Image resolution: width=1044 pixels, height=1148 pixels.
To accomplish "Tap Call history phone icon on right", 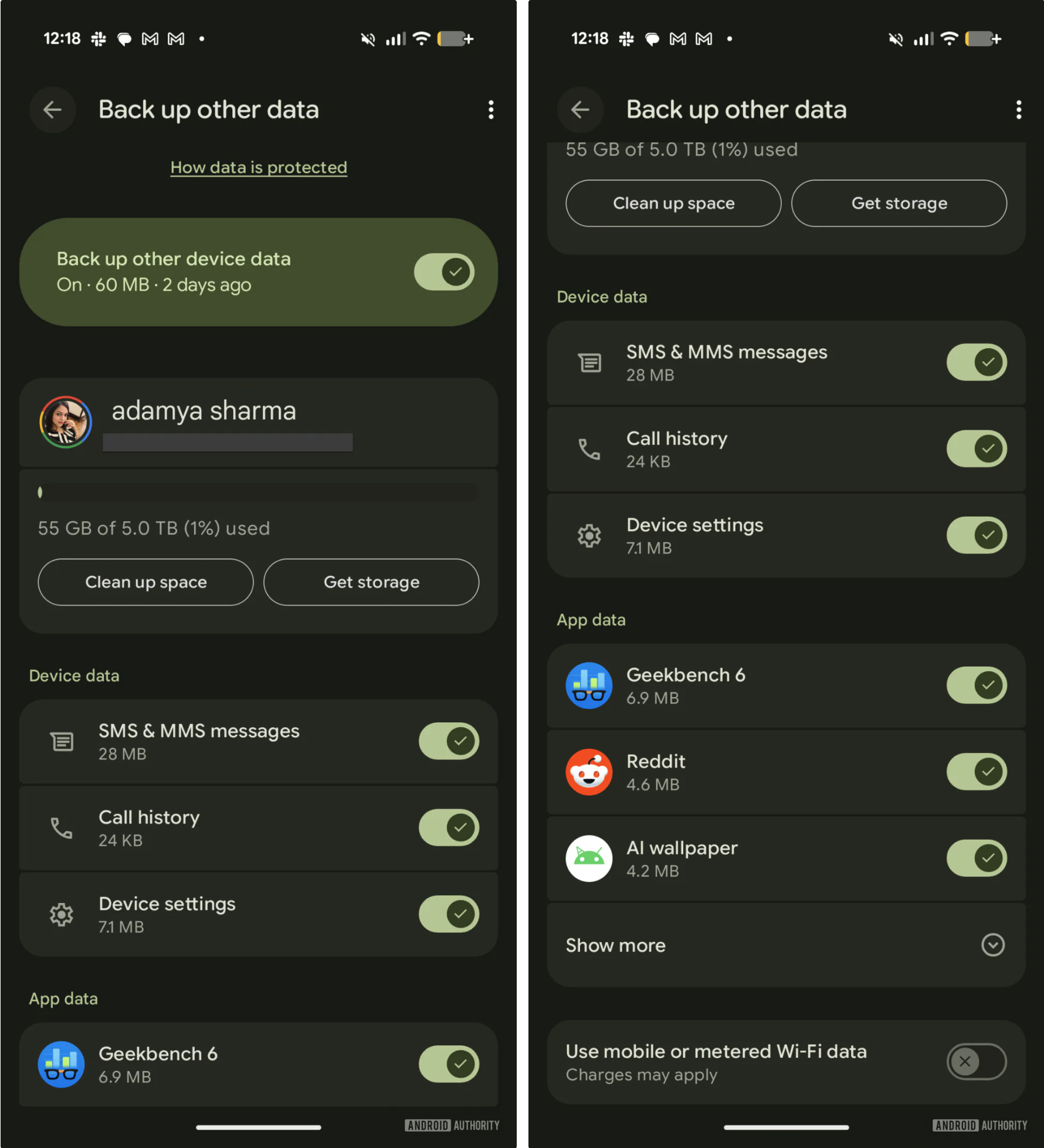I will 589,449.
